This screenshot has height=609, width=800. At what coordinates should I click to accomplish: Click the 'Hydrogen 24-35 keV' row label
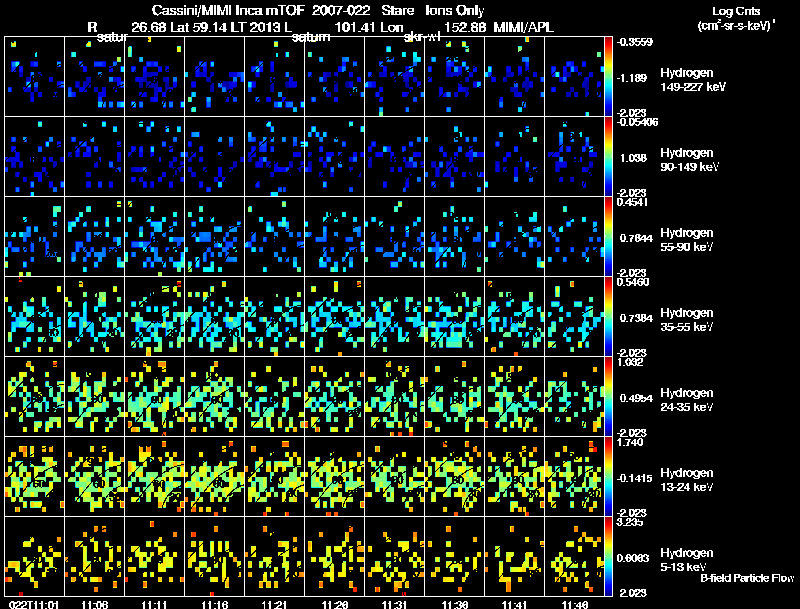click(687, 400)
